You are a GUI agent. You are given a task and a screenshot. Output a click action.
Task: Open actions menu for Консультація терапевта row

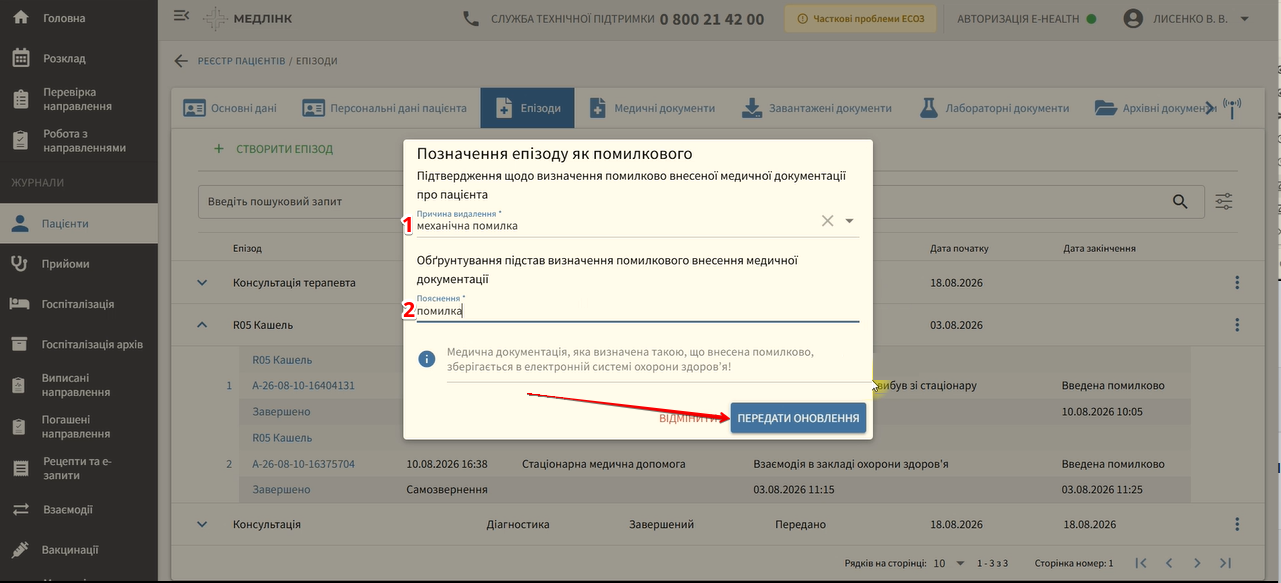point(1237,283)
